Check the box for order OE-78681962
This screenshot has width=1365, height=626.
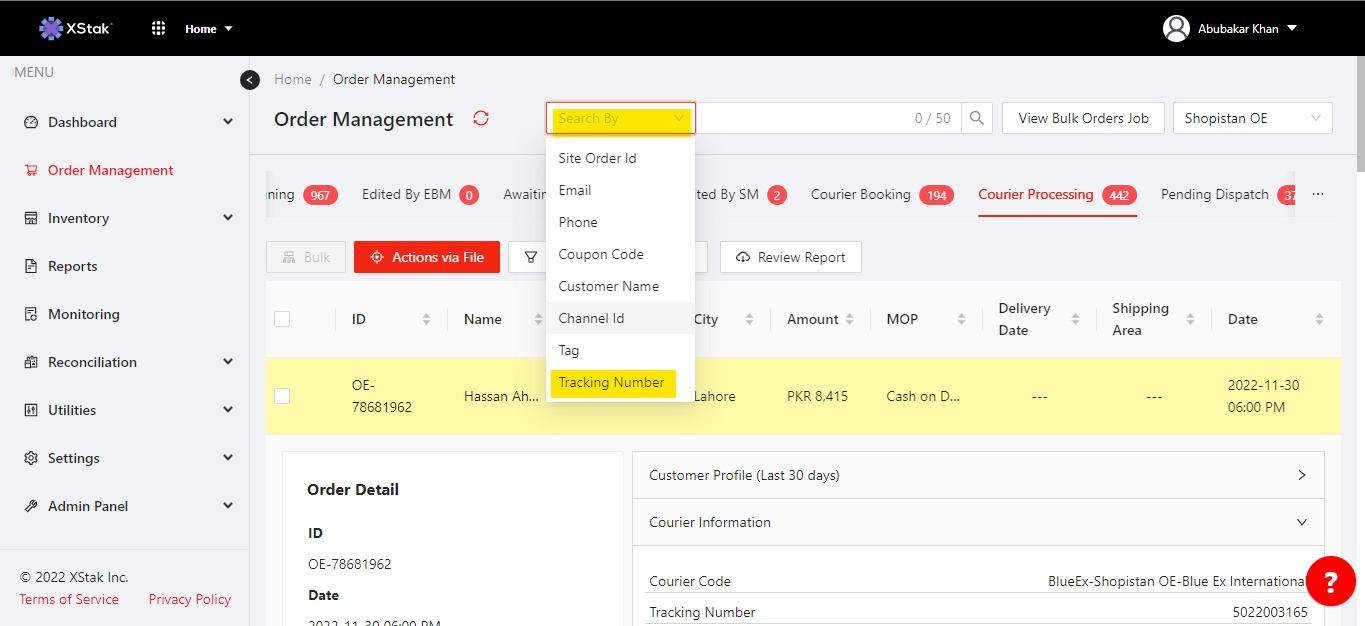[x=282, y=396]
